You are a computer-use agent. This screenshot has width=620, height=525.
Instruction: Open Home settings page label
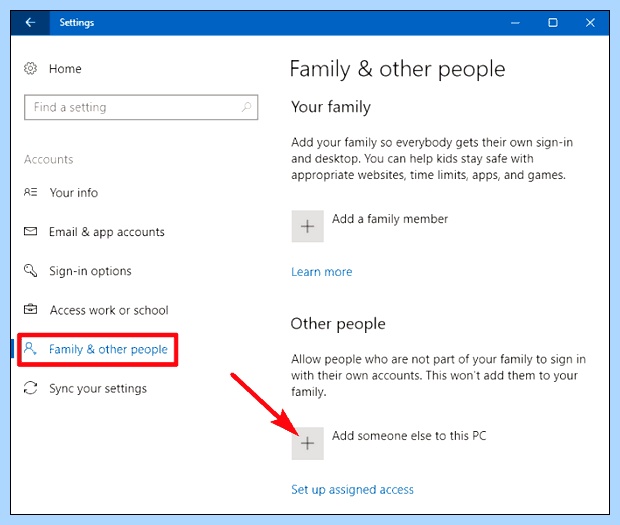65,69
